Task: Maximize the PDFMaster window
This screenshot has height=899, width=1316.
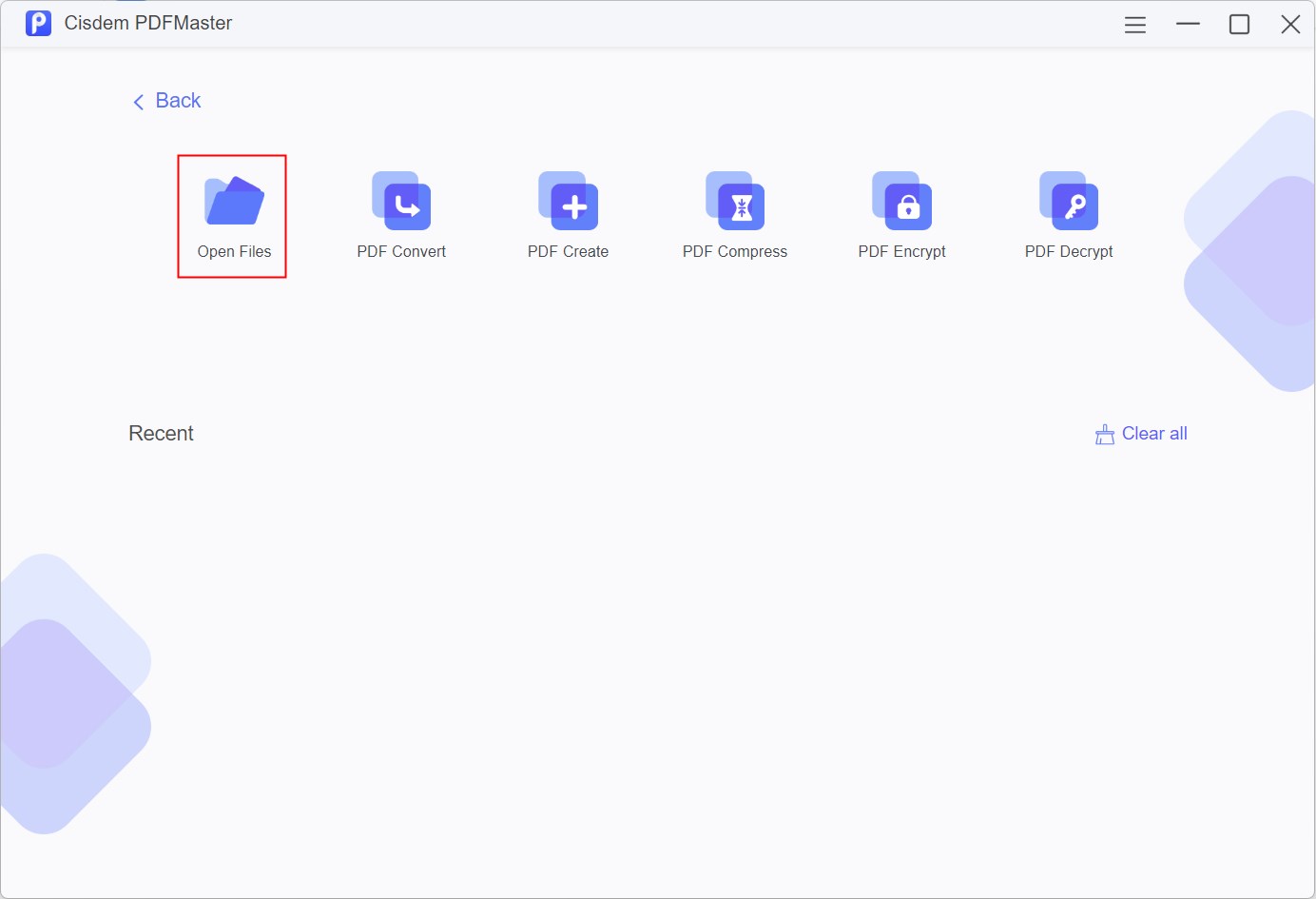Action: (x=1239, y=24)
